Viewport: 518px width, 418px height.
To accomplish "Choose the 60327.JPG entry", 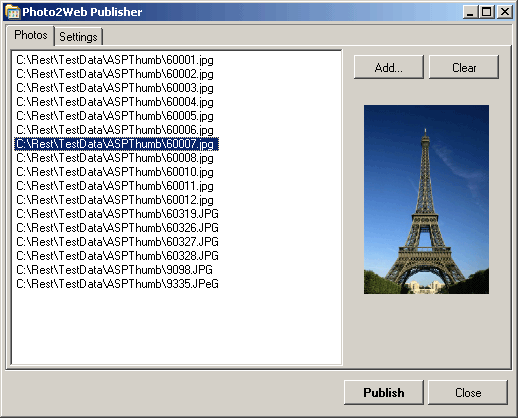I will pyautogui.click(x=117, y=242).
